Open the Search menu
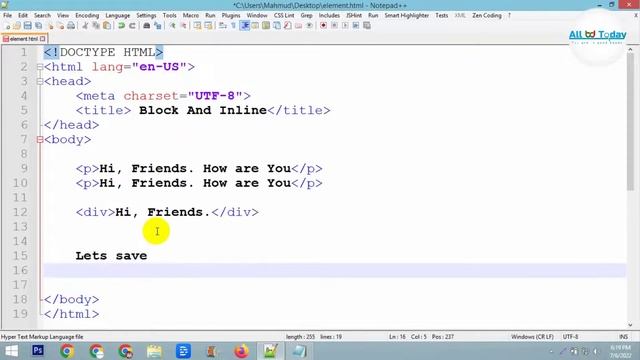Viewport: 640px width, 360px height. coord(42,16)
